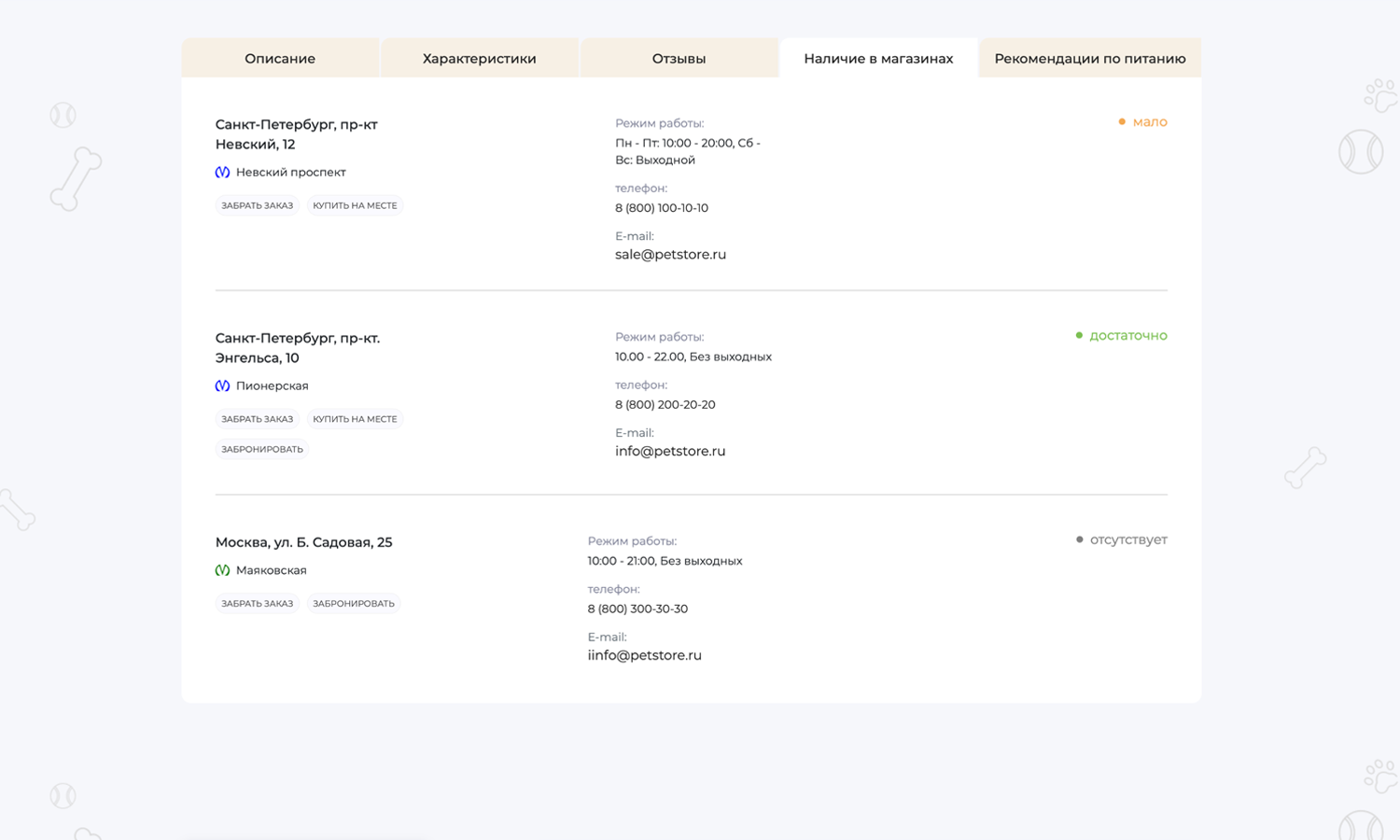
Task: Click the green metro icon beside Маяковская
Action: 222,570
